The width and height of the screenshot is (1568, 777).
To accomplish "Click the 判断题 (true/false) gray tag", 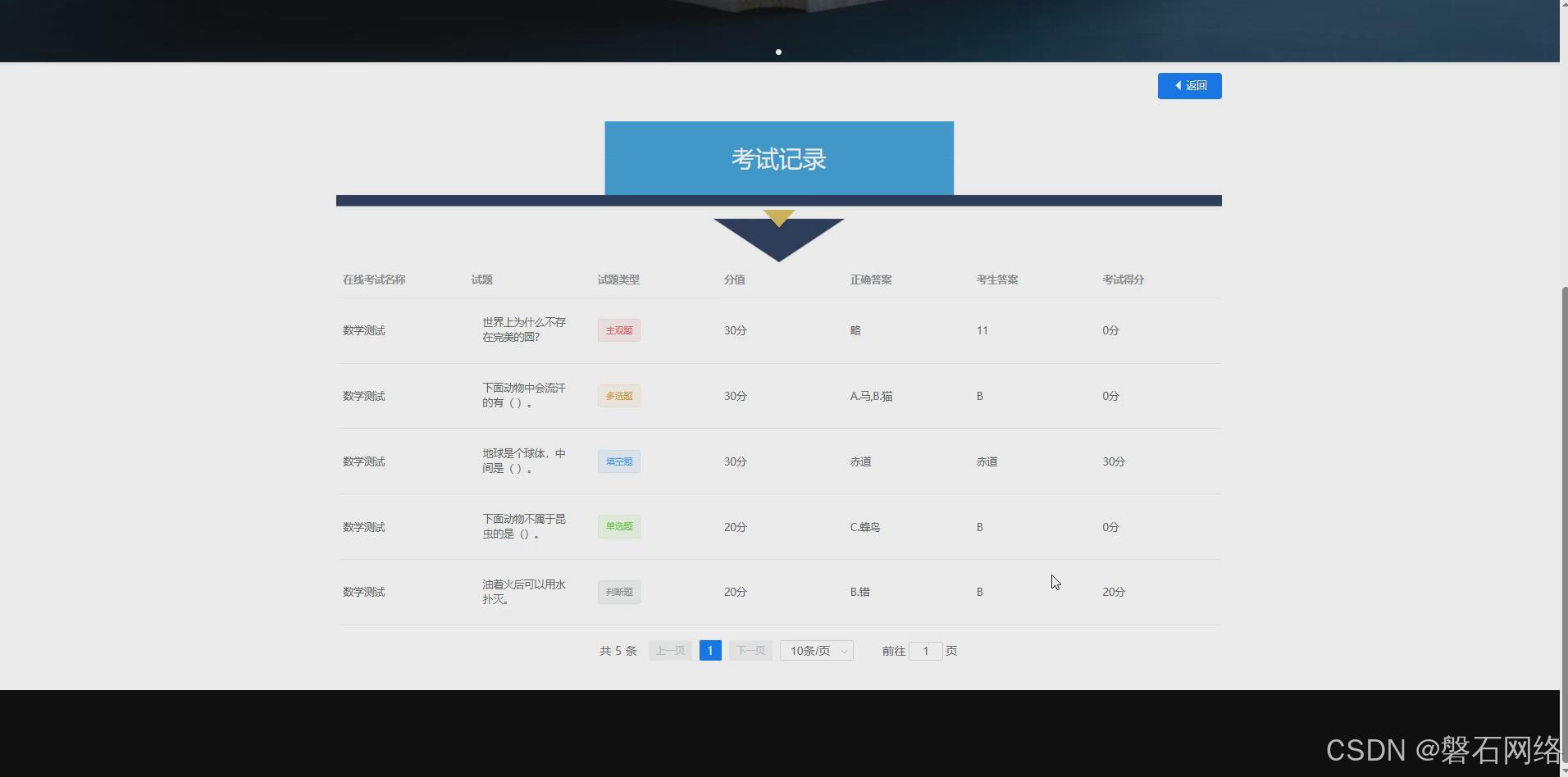I will click(618, 592).
